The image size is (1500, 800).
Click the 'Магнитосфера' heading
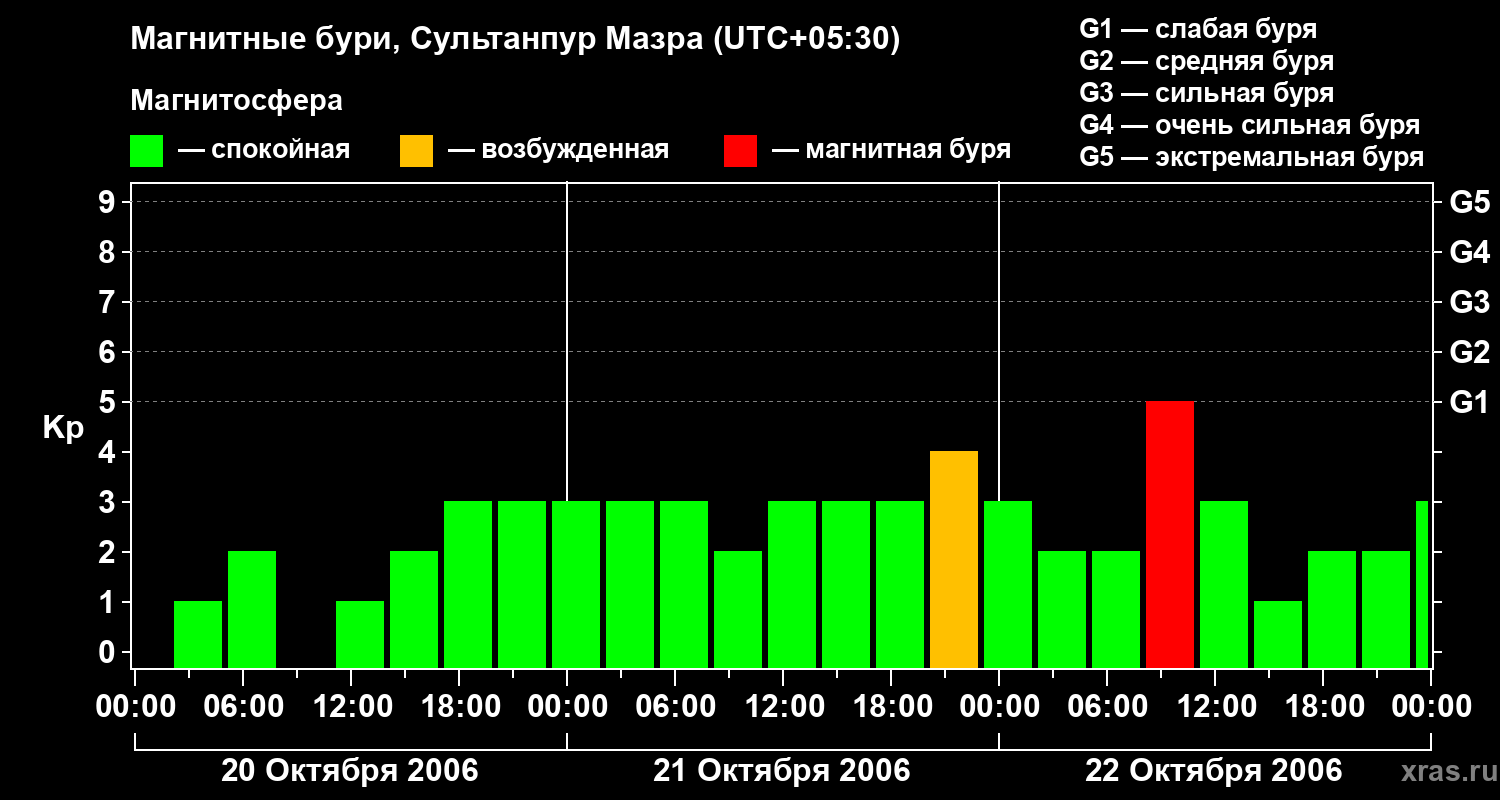click(x=236, y=101)
